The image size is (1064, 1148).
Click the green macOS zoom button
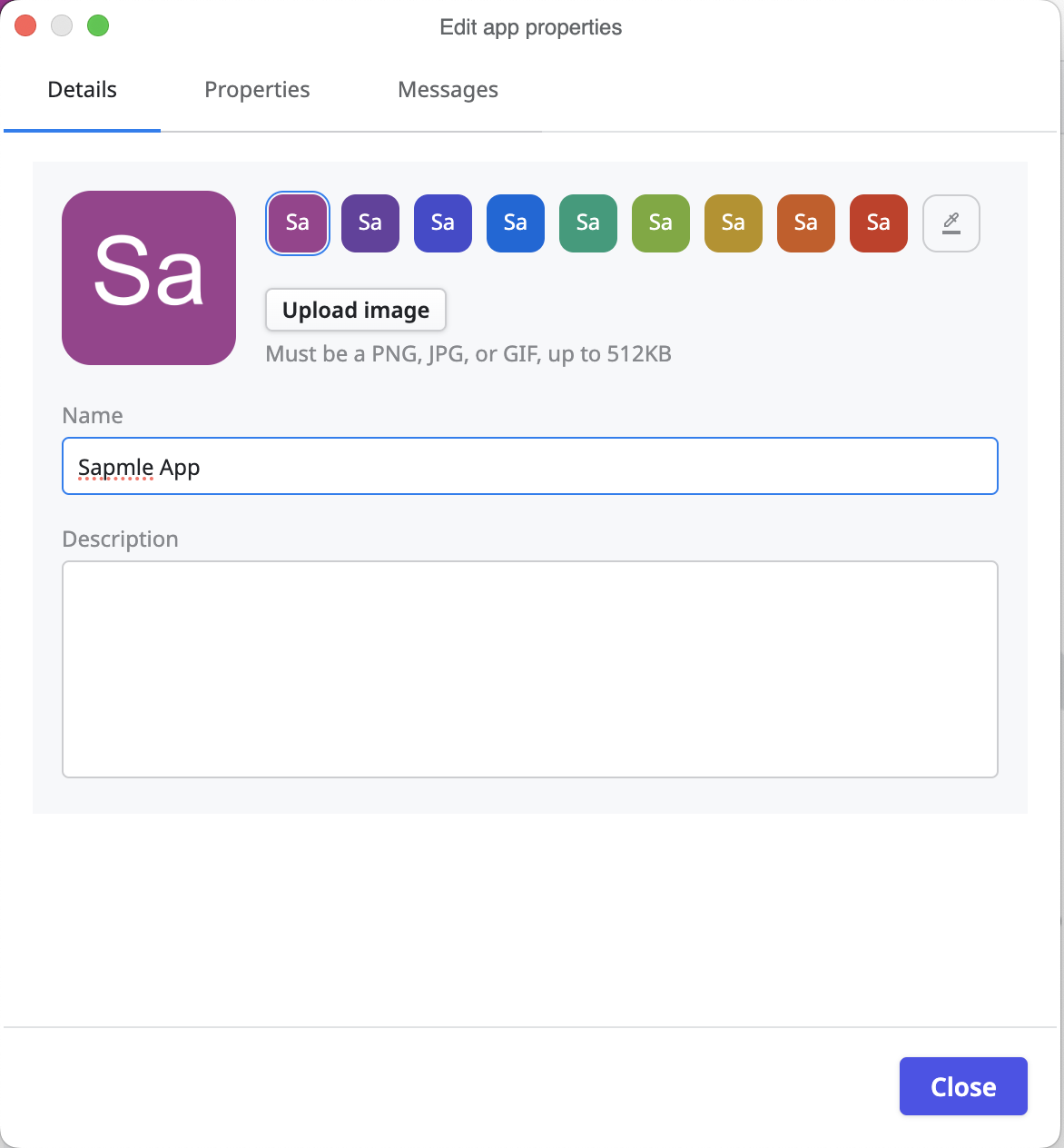pos(98,25)
